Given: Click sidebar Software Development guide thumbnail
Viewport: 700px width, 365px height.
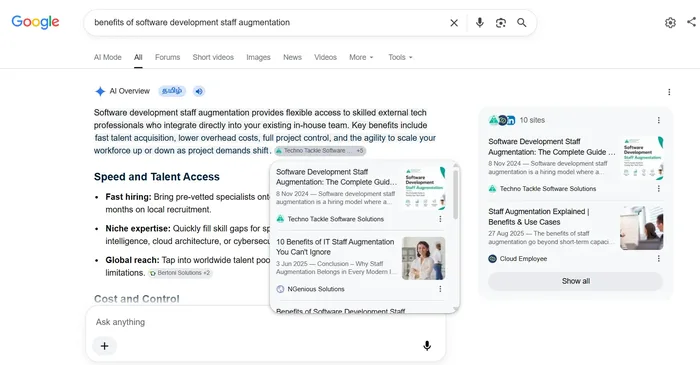Looking at the screenshot, I should coord(642,158).
